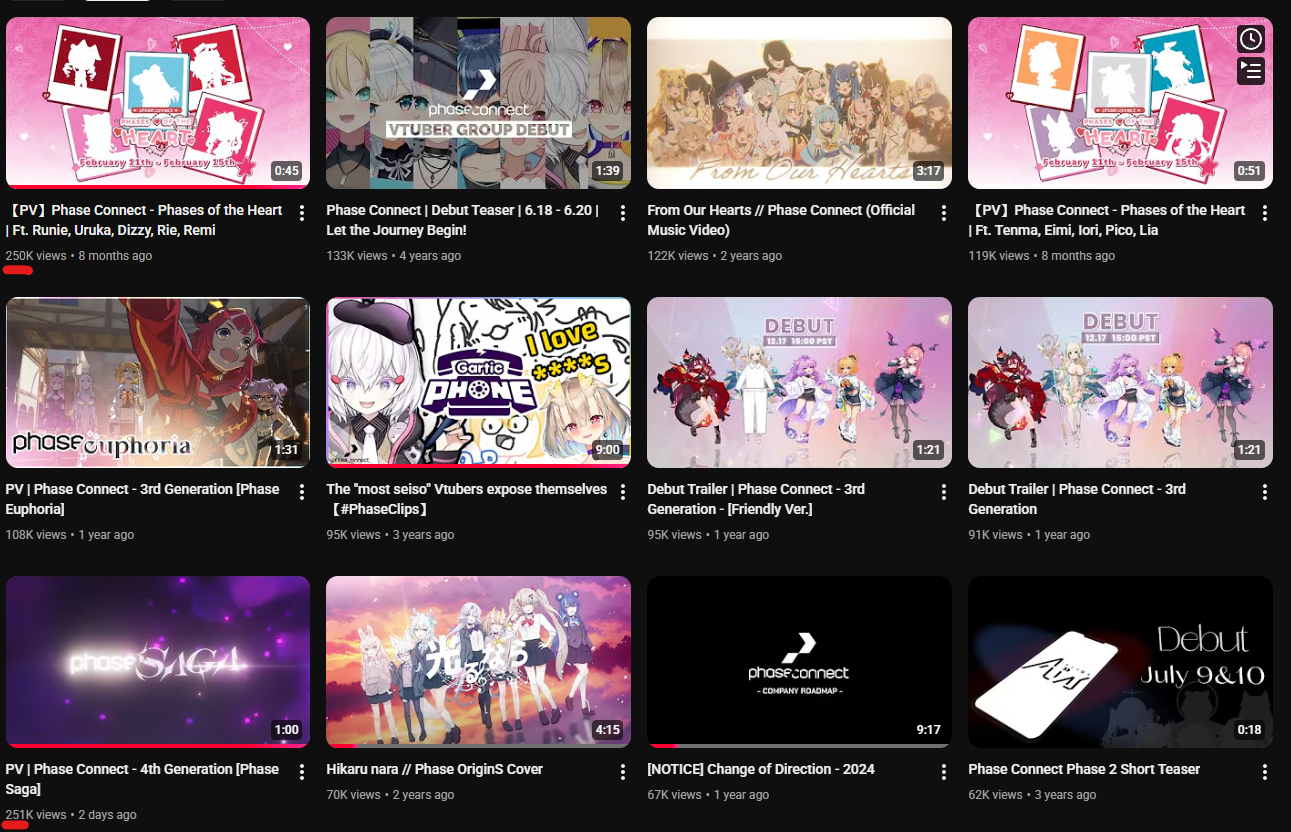This screenshot has width=1291, height=832.
Task: Open options menu for Phase Euphoria PV
Action: point(302,492)
